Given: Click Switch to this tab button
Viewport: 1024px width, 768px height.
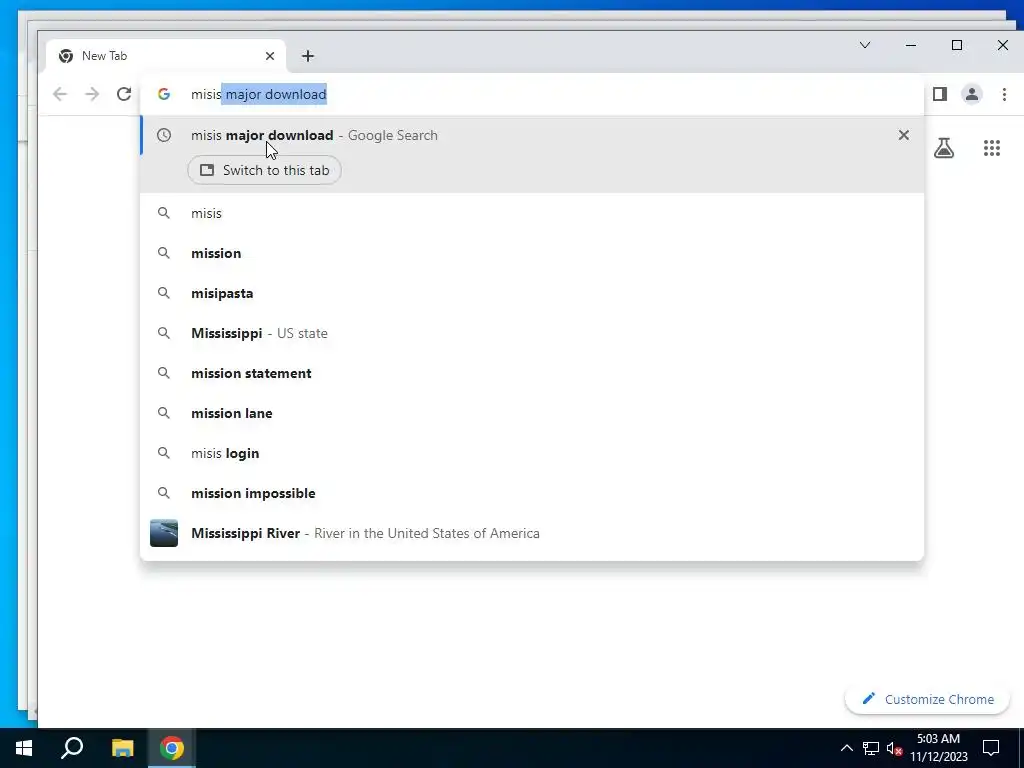Looking at the screenshot, I should (264, 170).
